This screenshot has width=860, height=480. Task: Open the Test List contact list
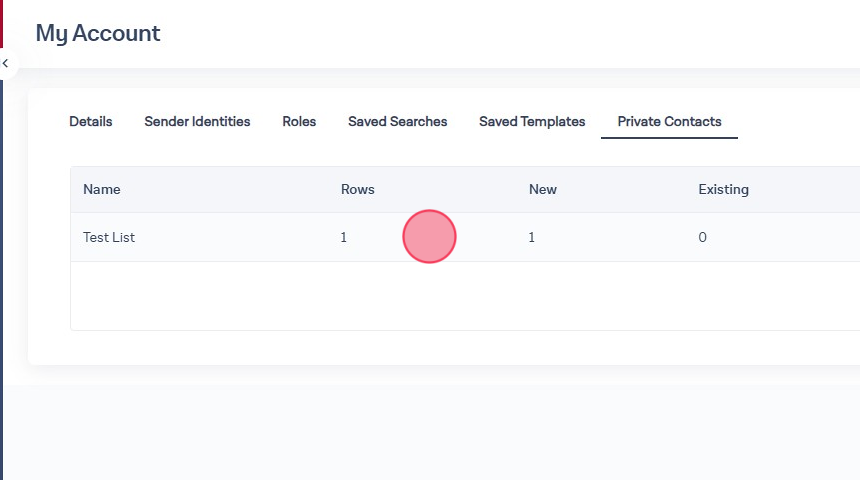109,238
